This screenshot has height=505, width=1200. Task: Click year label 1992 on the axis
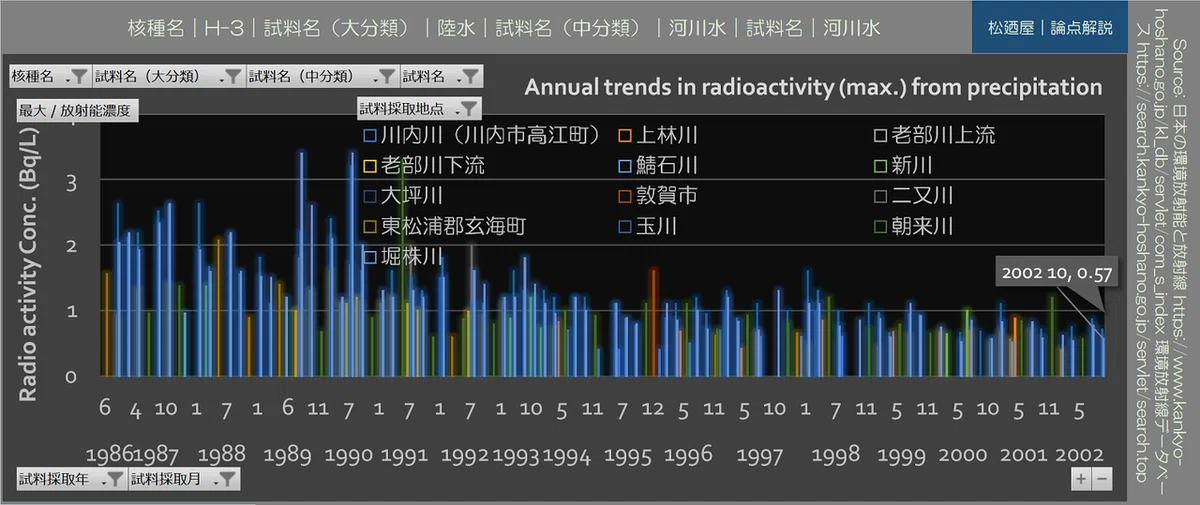pos(465,456)
